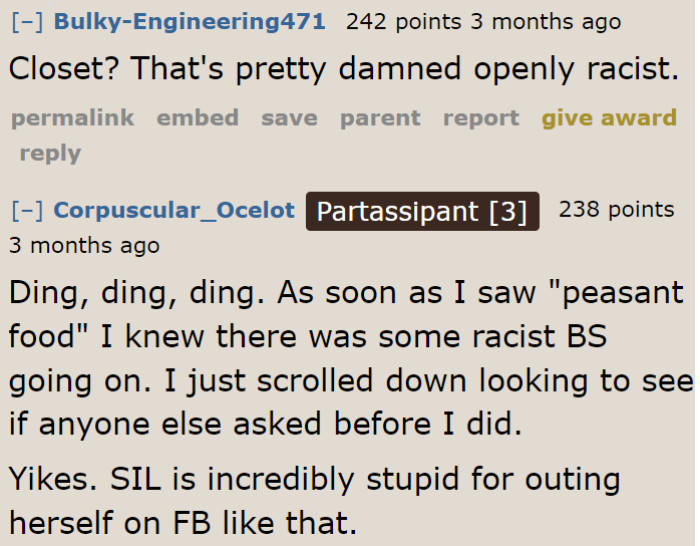Click the 242 points score
The height and width of the screenshot is (546, 700).
(x=403, y=22)
